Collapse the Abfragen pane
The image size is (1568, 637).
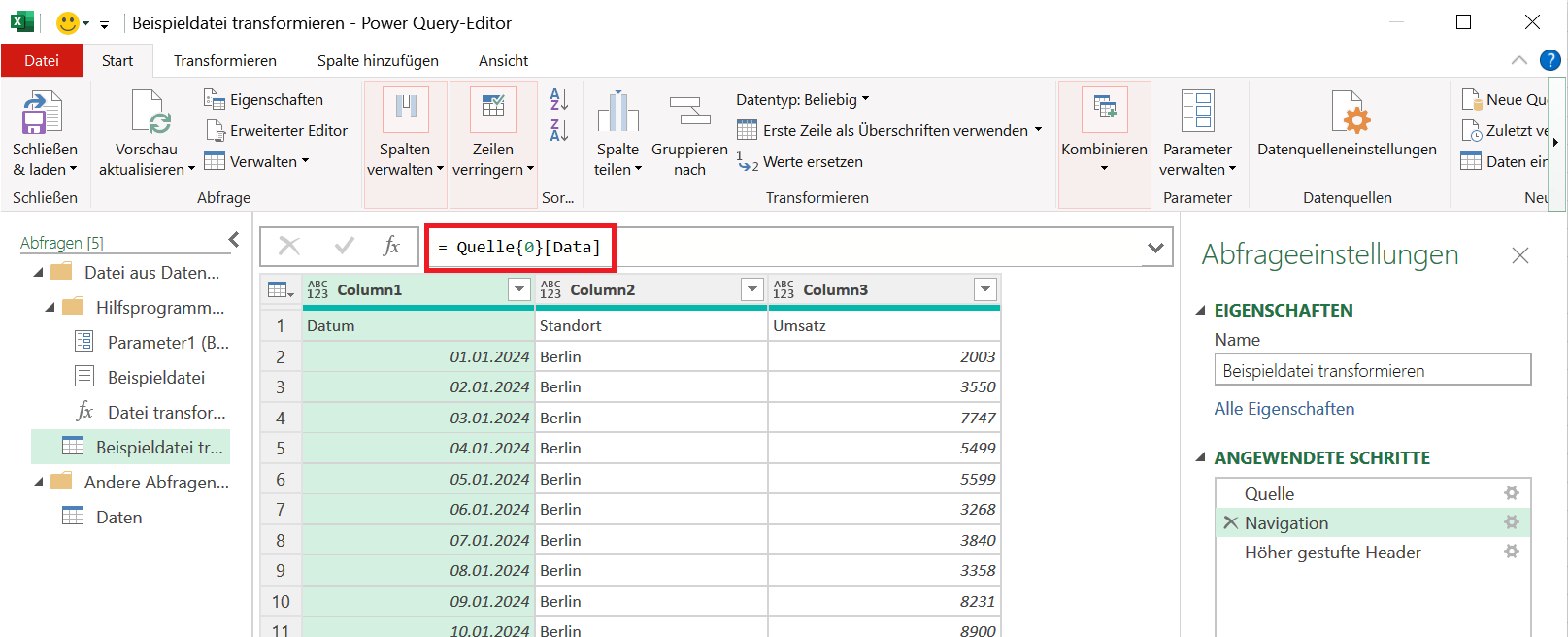click(234, 239)
